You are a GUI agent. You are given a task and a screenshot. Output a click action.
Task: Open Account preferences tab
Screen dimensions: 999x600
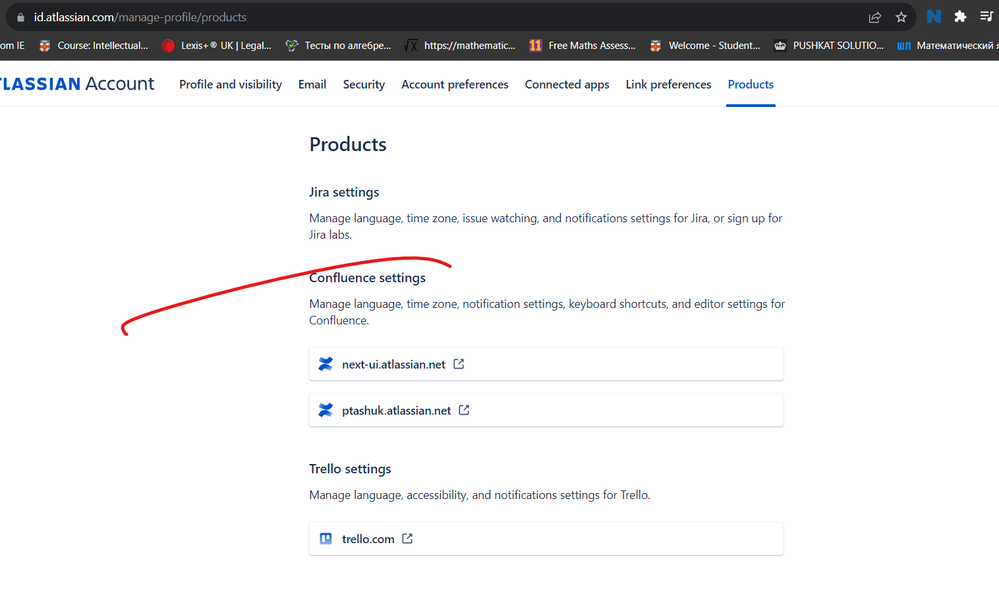[x=455, y=84]
